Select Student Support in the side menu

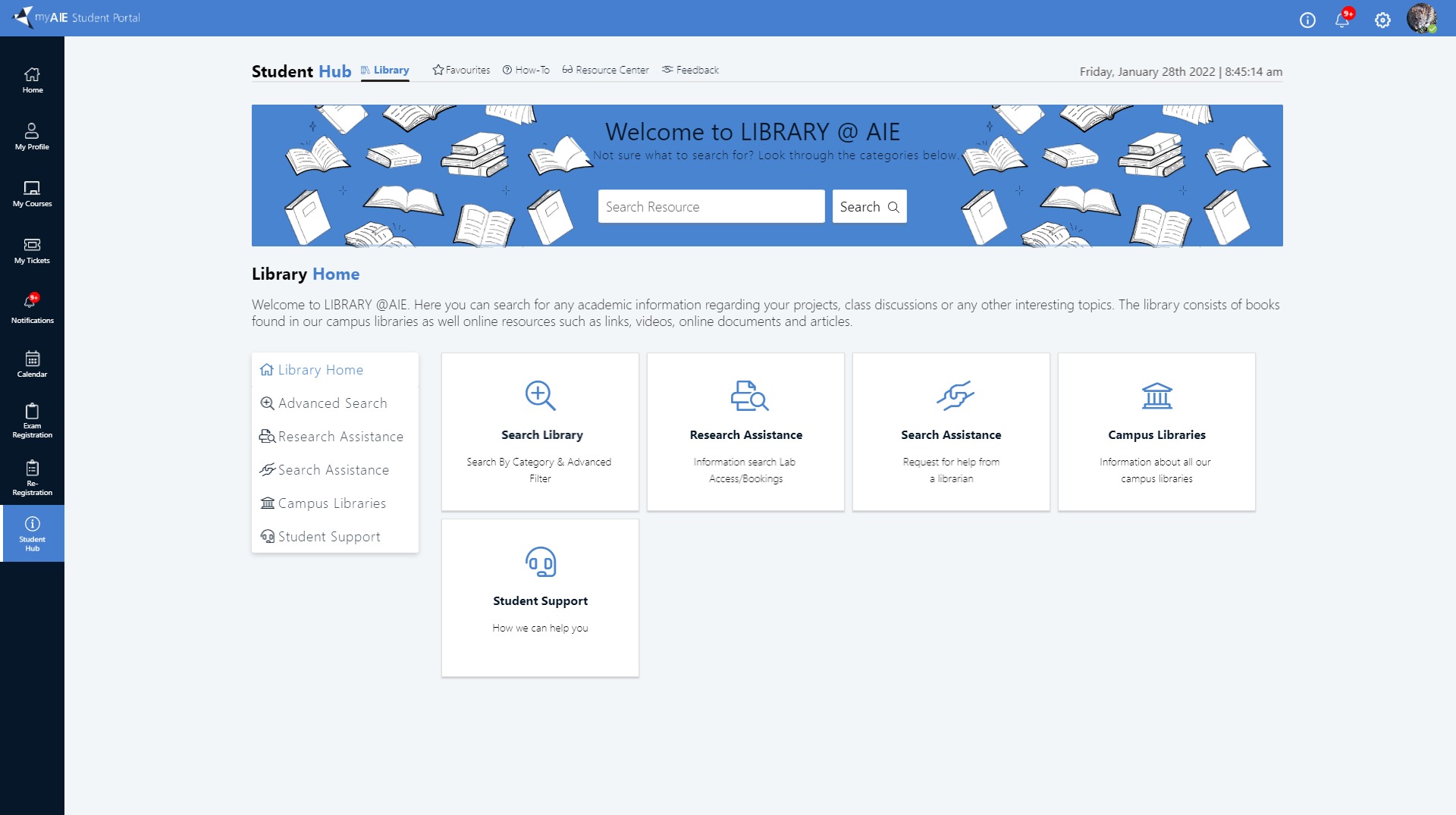pos(335,537)
